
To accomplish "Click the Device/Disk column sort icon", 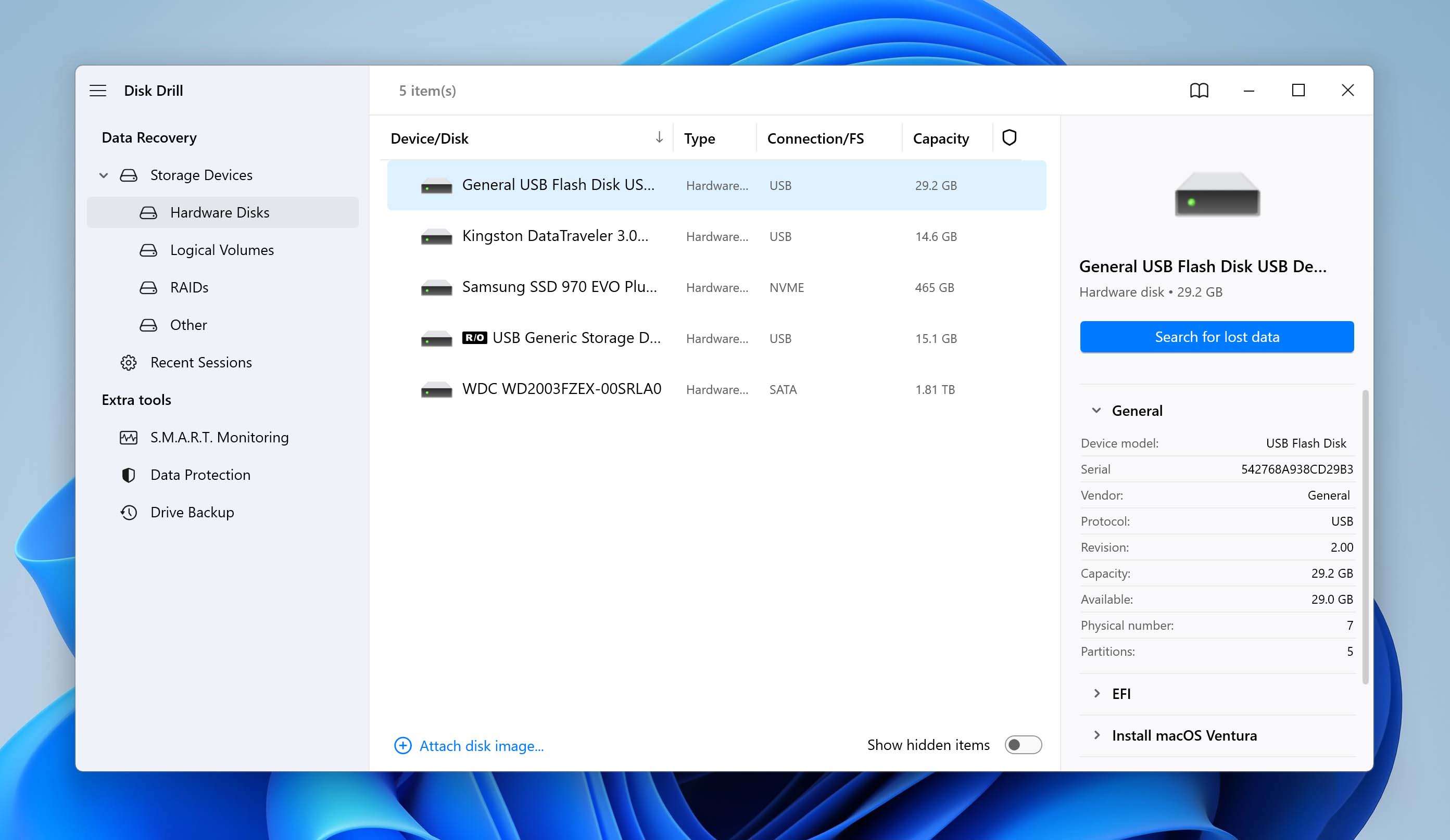I will click(x=658, y=137).
